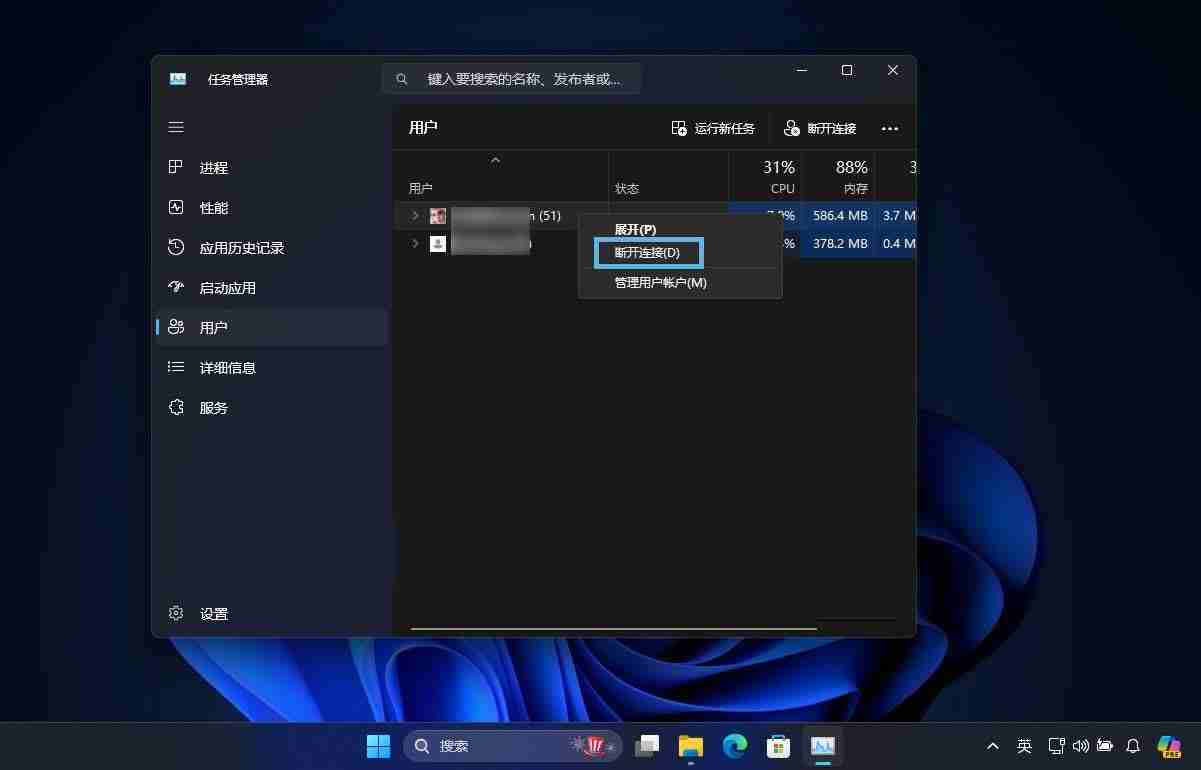Expand the first user row chevron
Viewport: 1201px width, 770px height.
415,215
